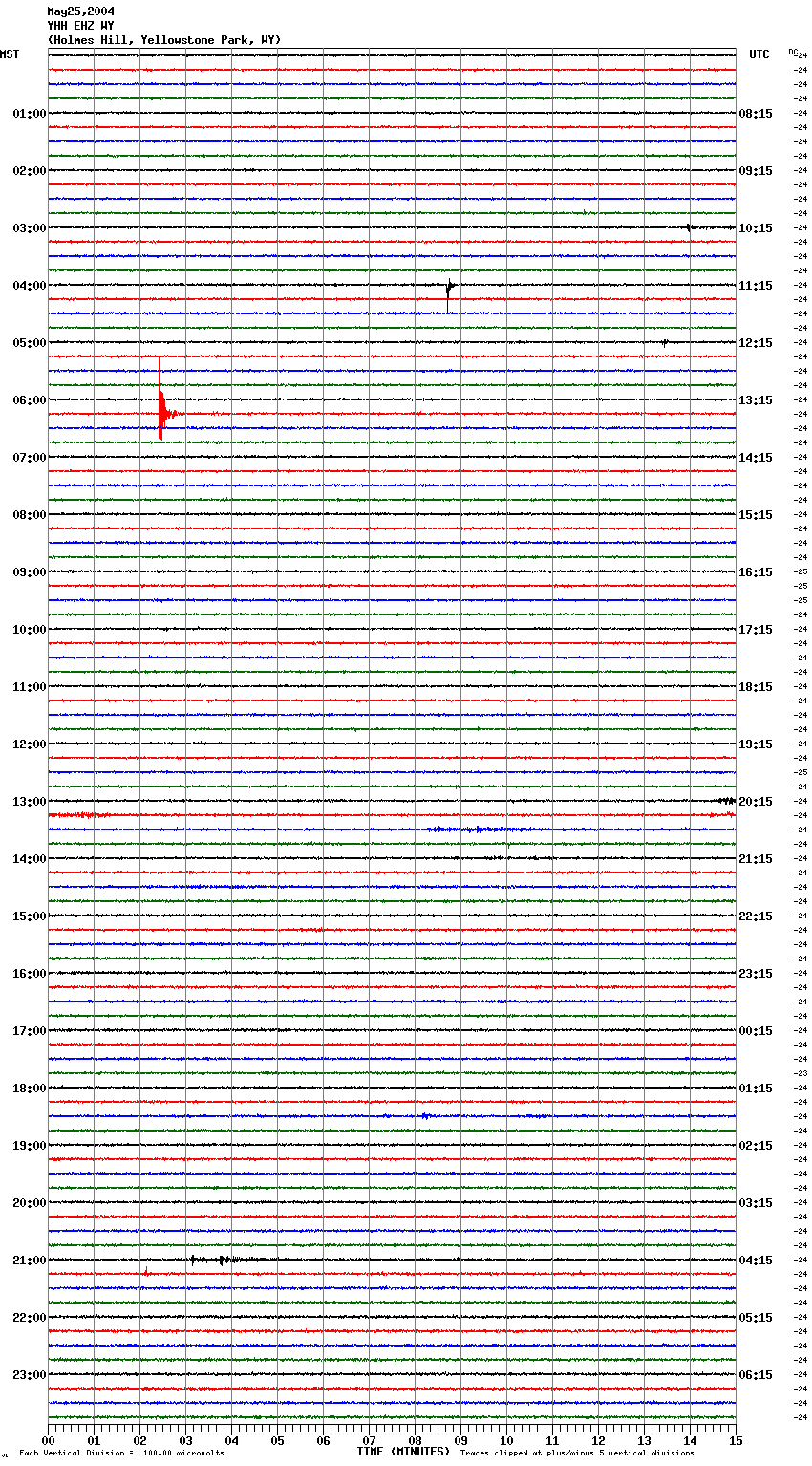Click the Each Vertical Division 100.00 microvolts note
This screenshot has height=1466, width=812.
121,1454
